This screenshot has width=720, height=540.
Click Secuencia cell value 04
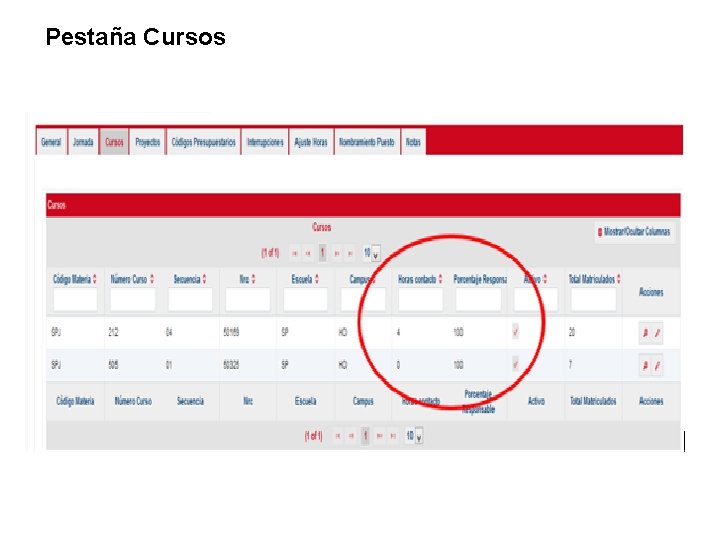[169, 332]
